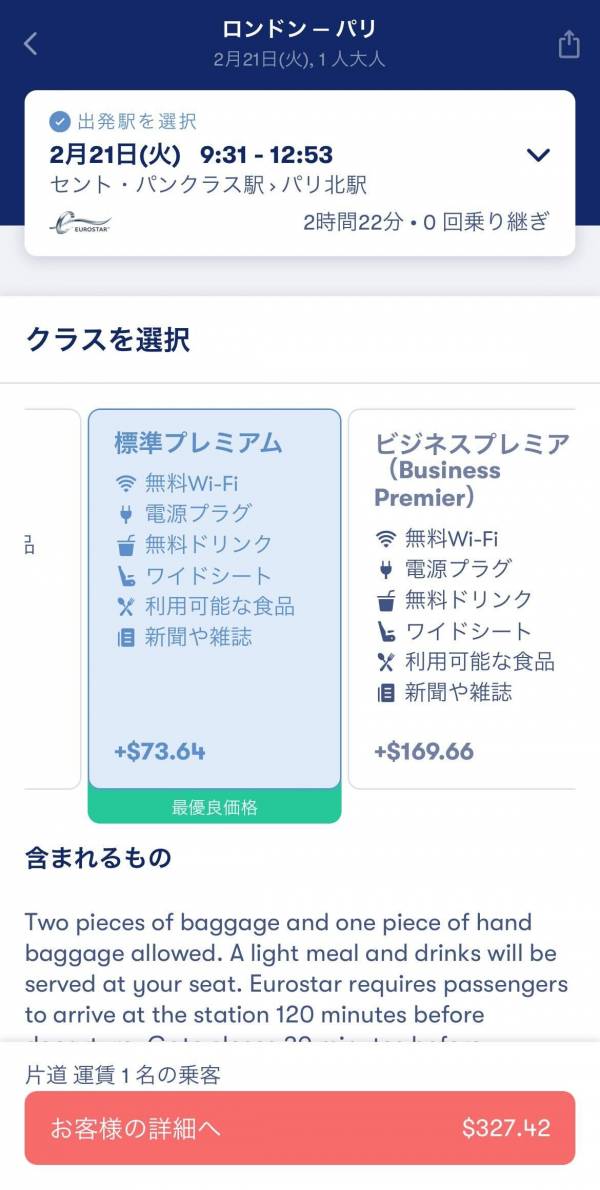Tap the food utensils icon in Business Premier card
The width and height of the screenshot is (600, 1190).
[386, 662]
